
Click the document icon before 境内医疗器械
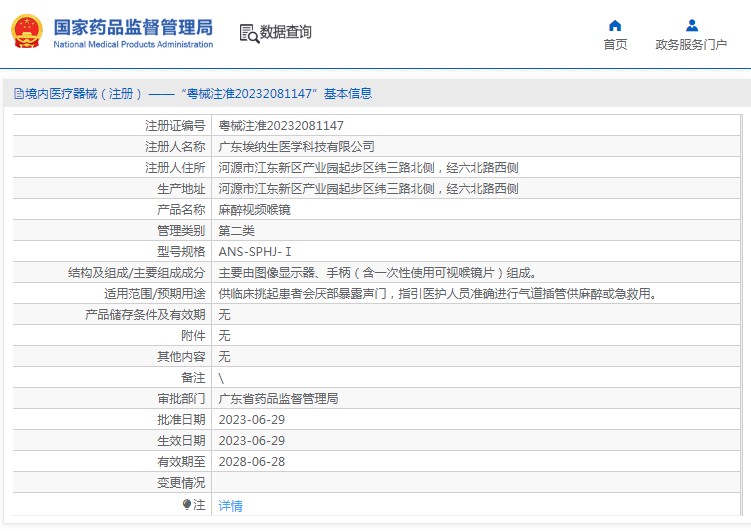click(x=18, y=93)
